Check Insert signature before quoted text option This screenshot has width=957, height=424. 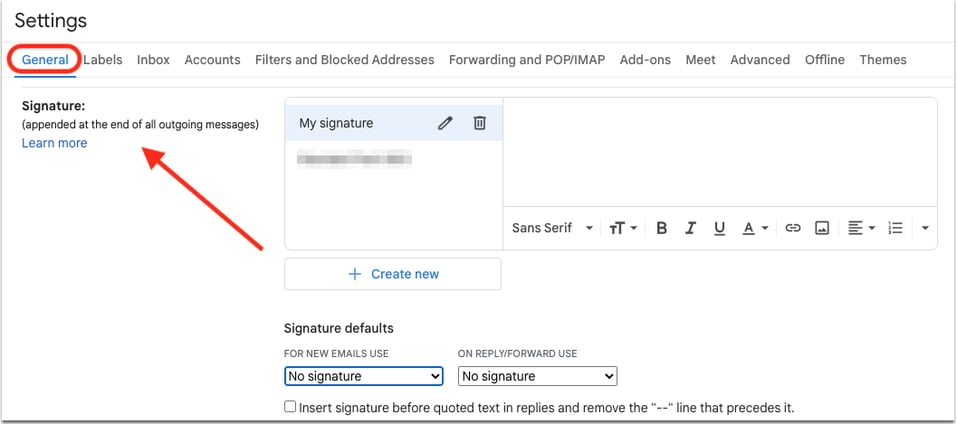pos(291,406)
